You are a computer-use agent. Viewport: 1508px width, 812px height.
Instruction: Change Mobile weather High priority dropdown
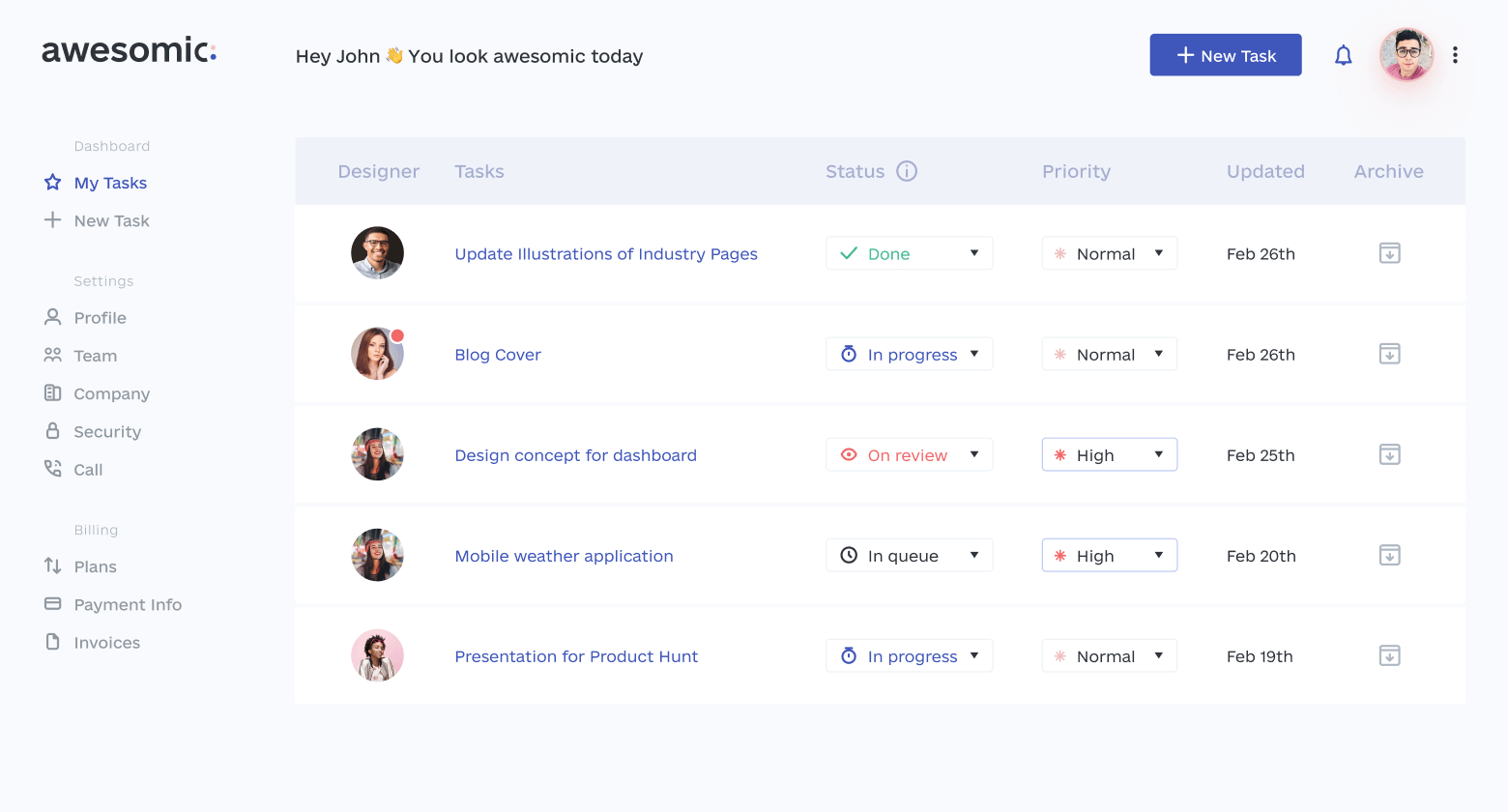(1110, 555)
